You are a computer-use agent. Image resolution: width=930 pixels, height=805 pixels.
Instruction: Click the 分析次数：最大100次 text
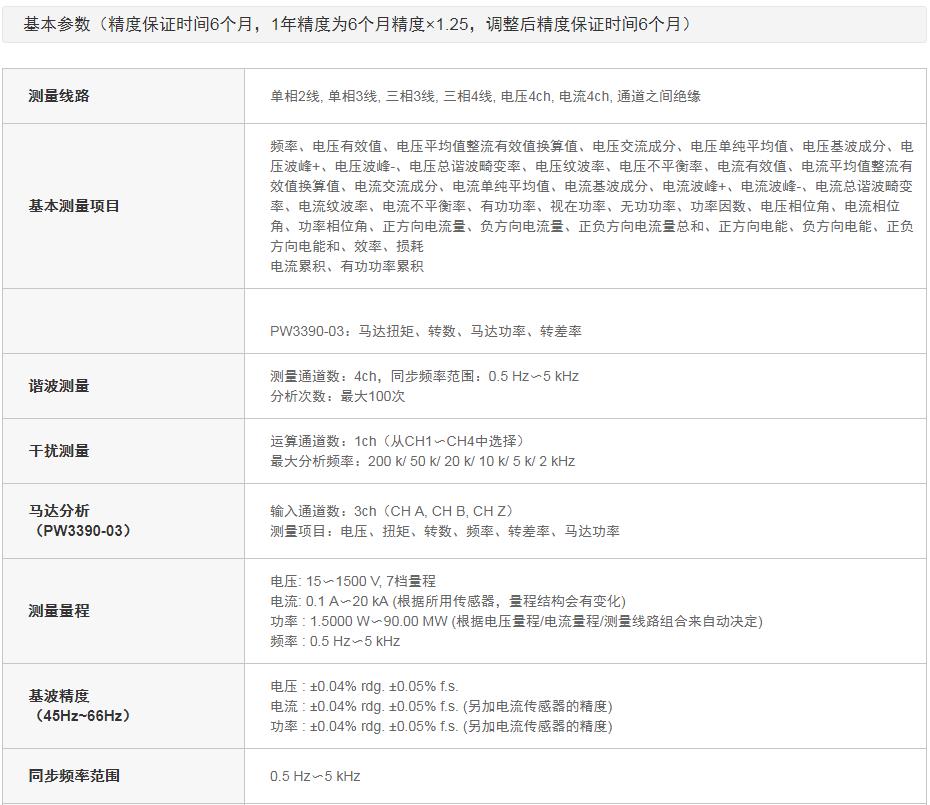point(337,396)
